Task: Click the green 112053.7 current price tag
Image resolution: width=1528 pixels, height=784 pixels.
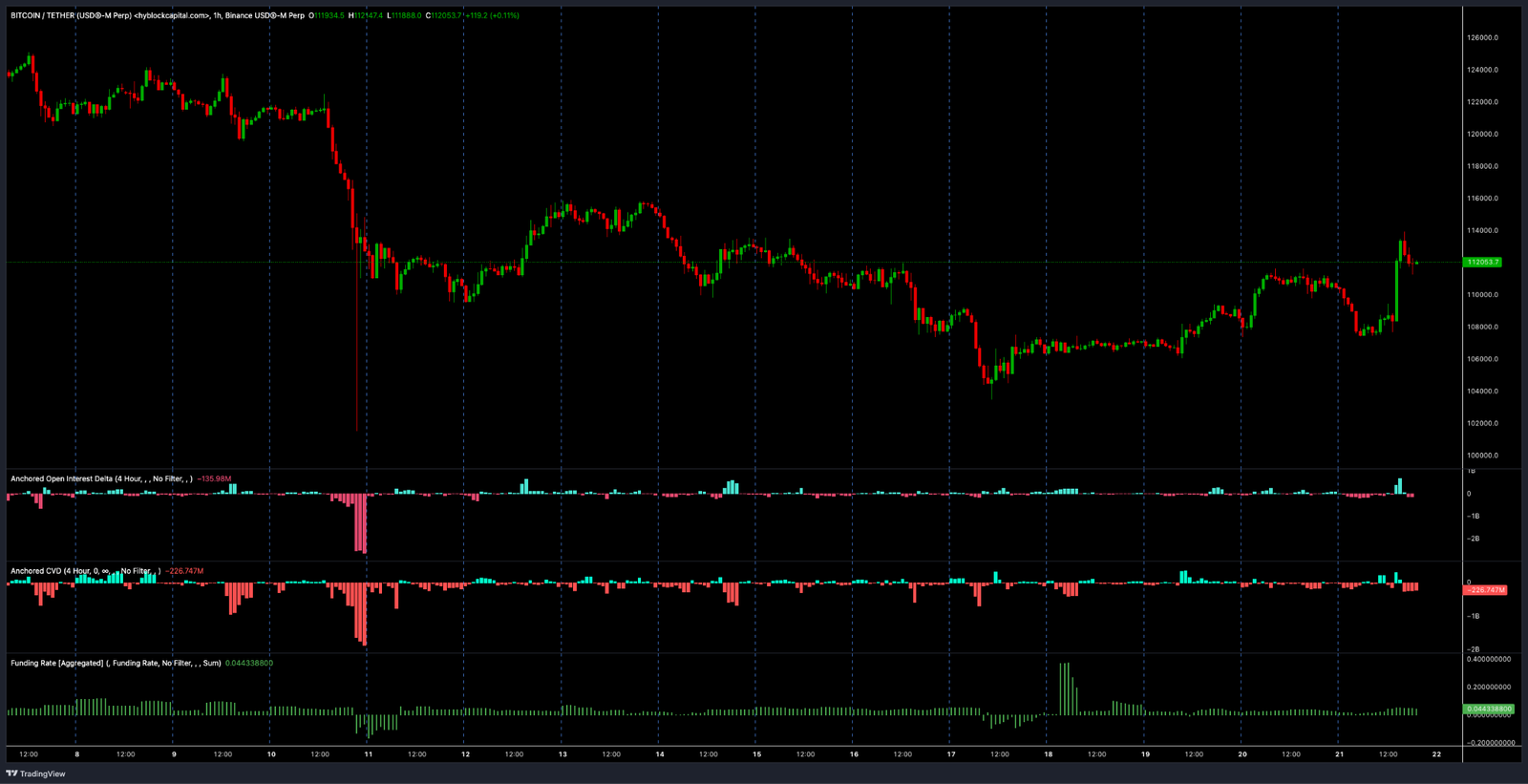Action: click(x=1483, y=262)
